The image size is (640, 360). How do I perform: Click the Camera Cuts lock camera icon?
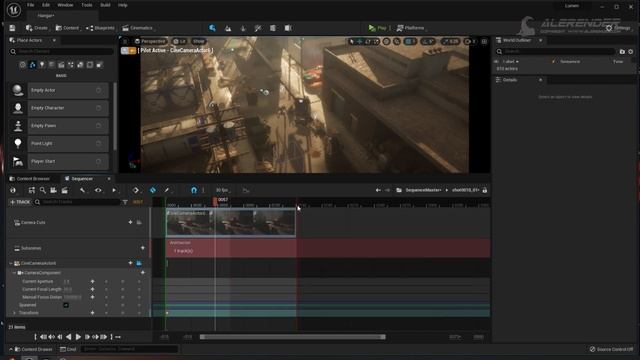(139, 222)
